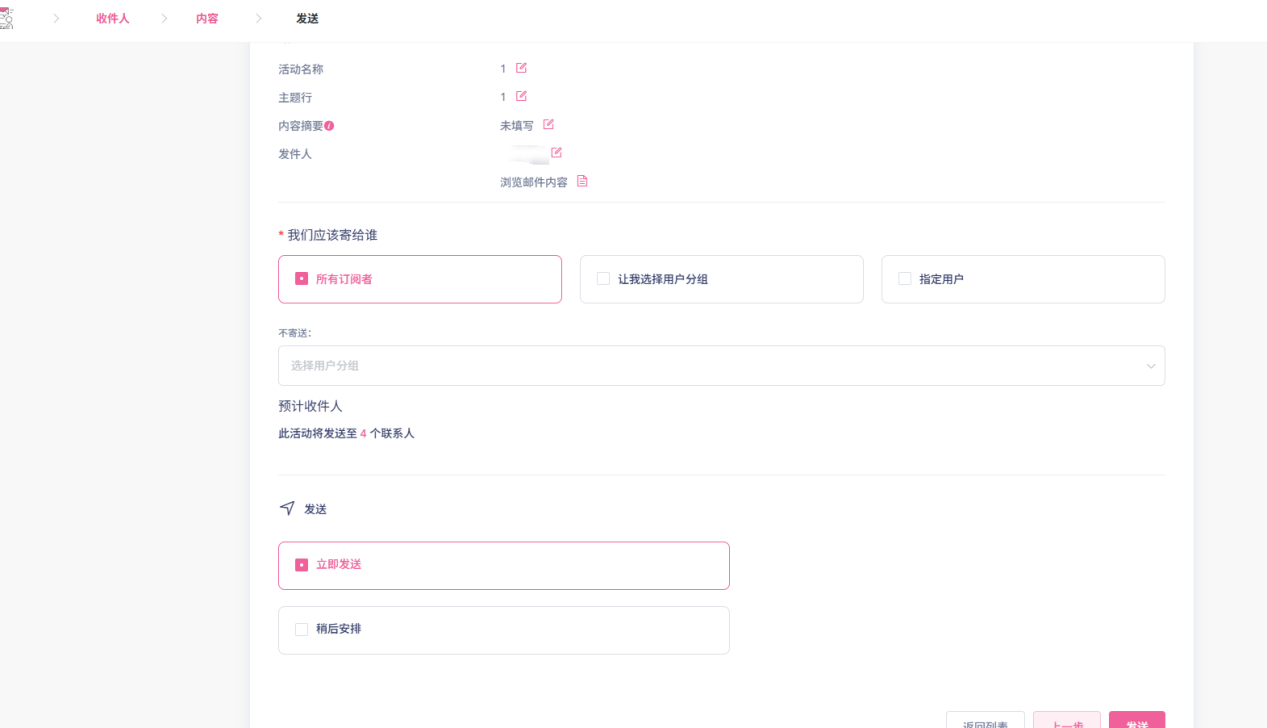This screenshot has height=728, width=1267.
Task: Expand dropdown arrow under 不寄送
Action: [1150, 366]
